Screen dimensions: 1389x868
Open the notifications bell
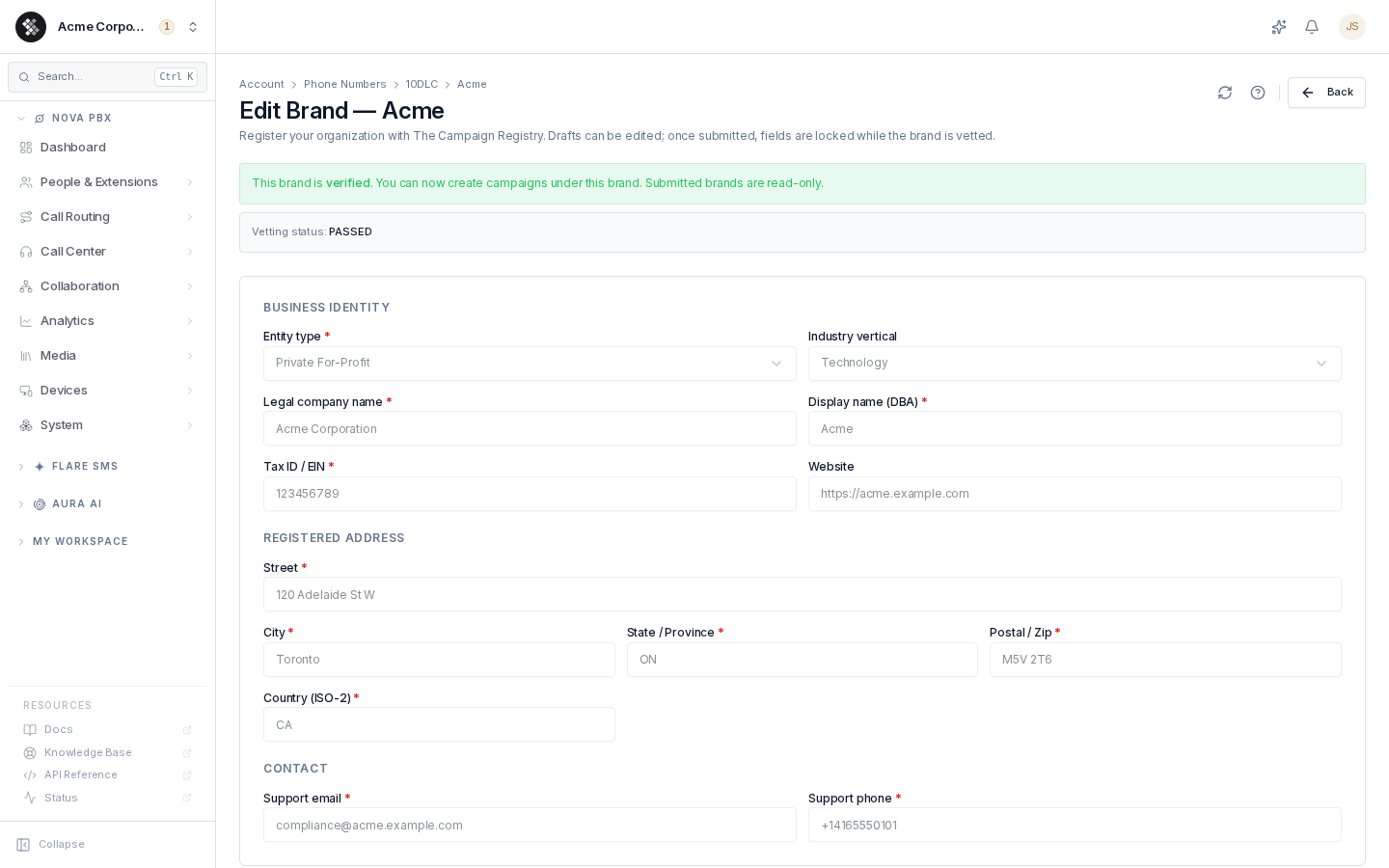tap(1312, 27)
